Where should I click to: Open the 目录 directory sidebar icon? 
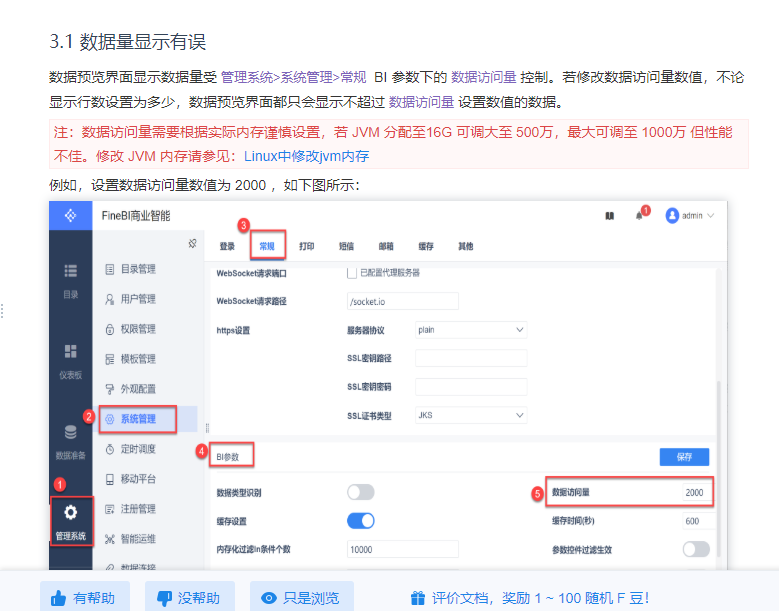(x=71, y=271)
